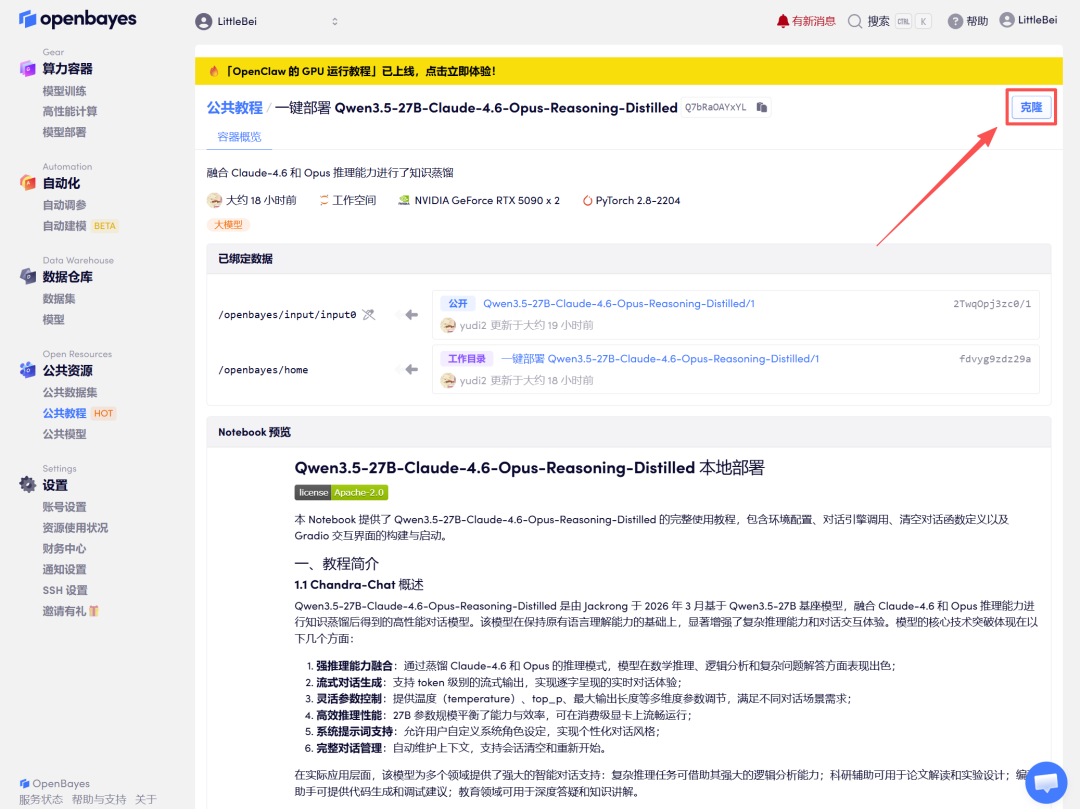Click the license Apache-2.0 badge

pos(341,492)
